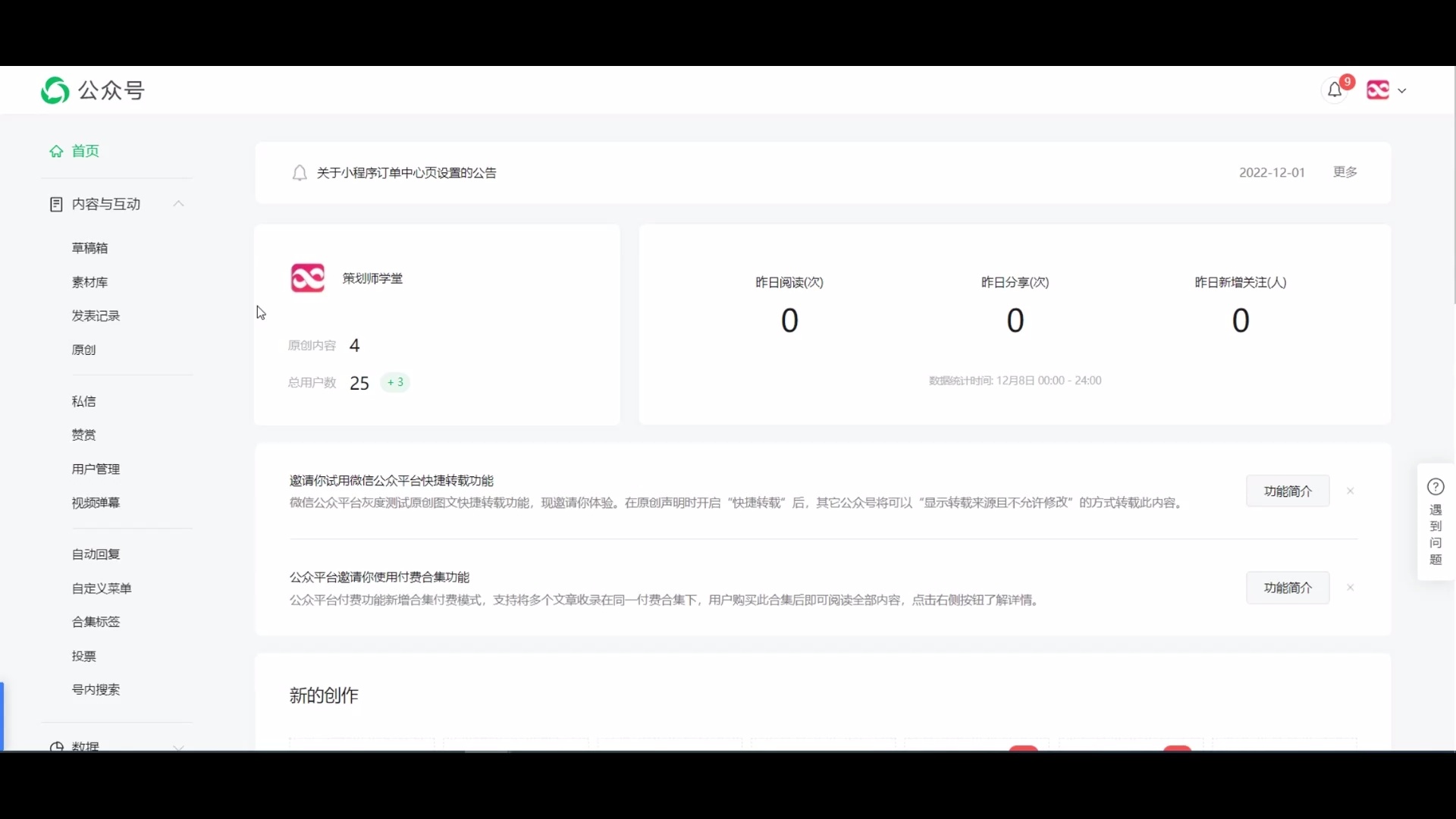Click the 首页 home icon
Image resolution: width=1456 pixels, height=819 pixels.
click(x=56, y=152)
